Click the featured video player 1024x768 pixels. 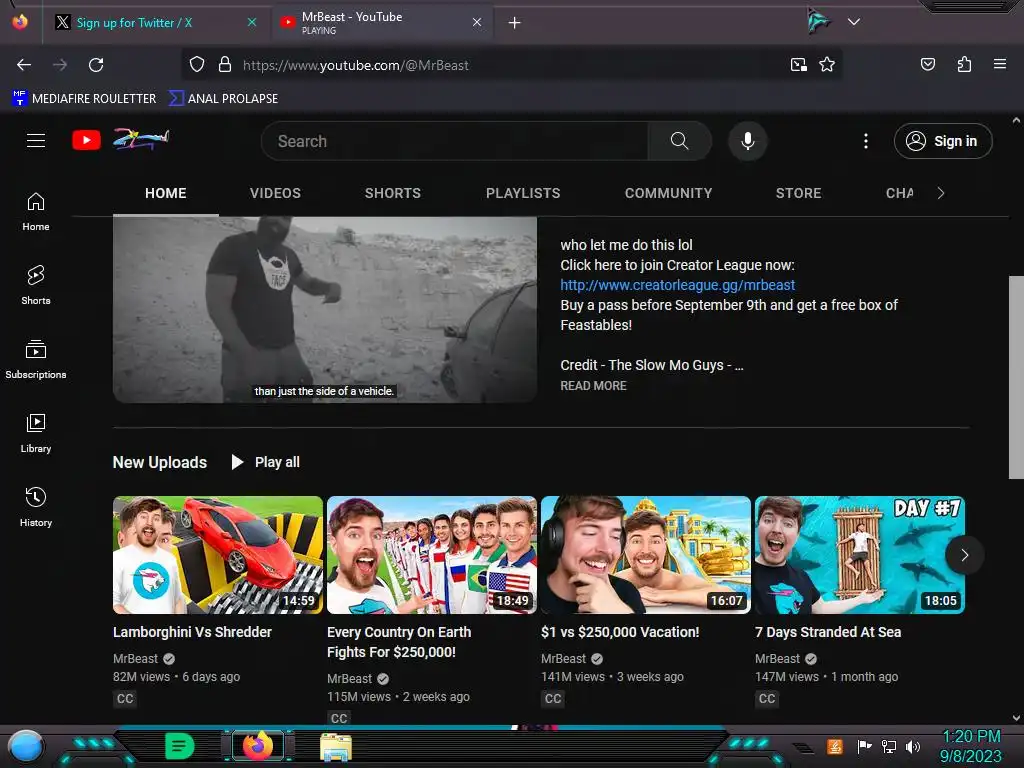tap(325, 310)
